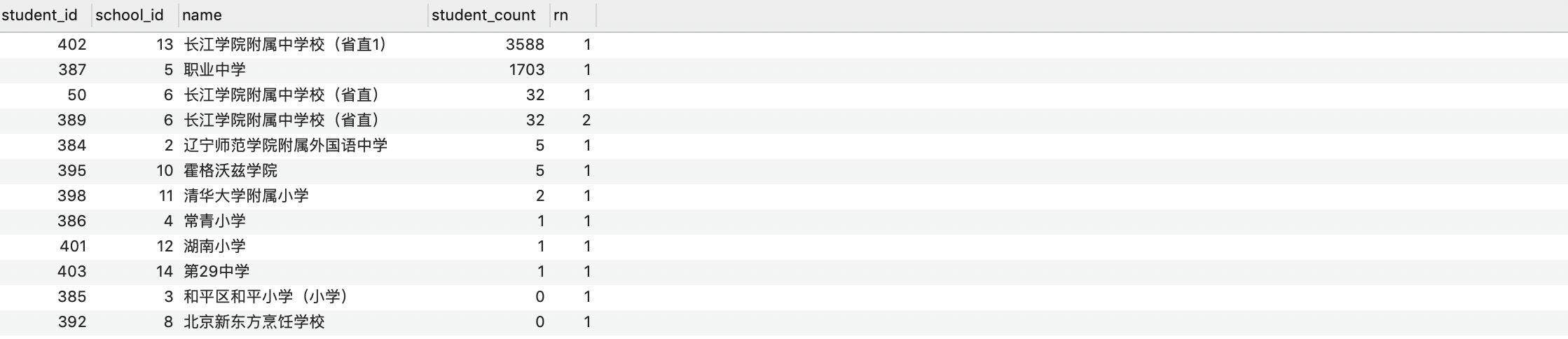Select the row with student_id 402
The image size is (1568, 339).
784,45
